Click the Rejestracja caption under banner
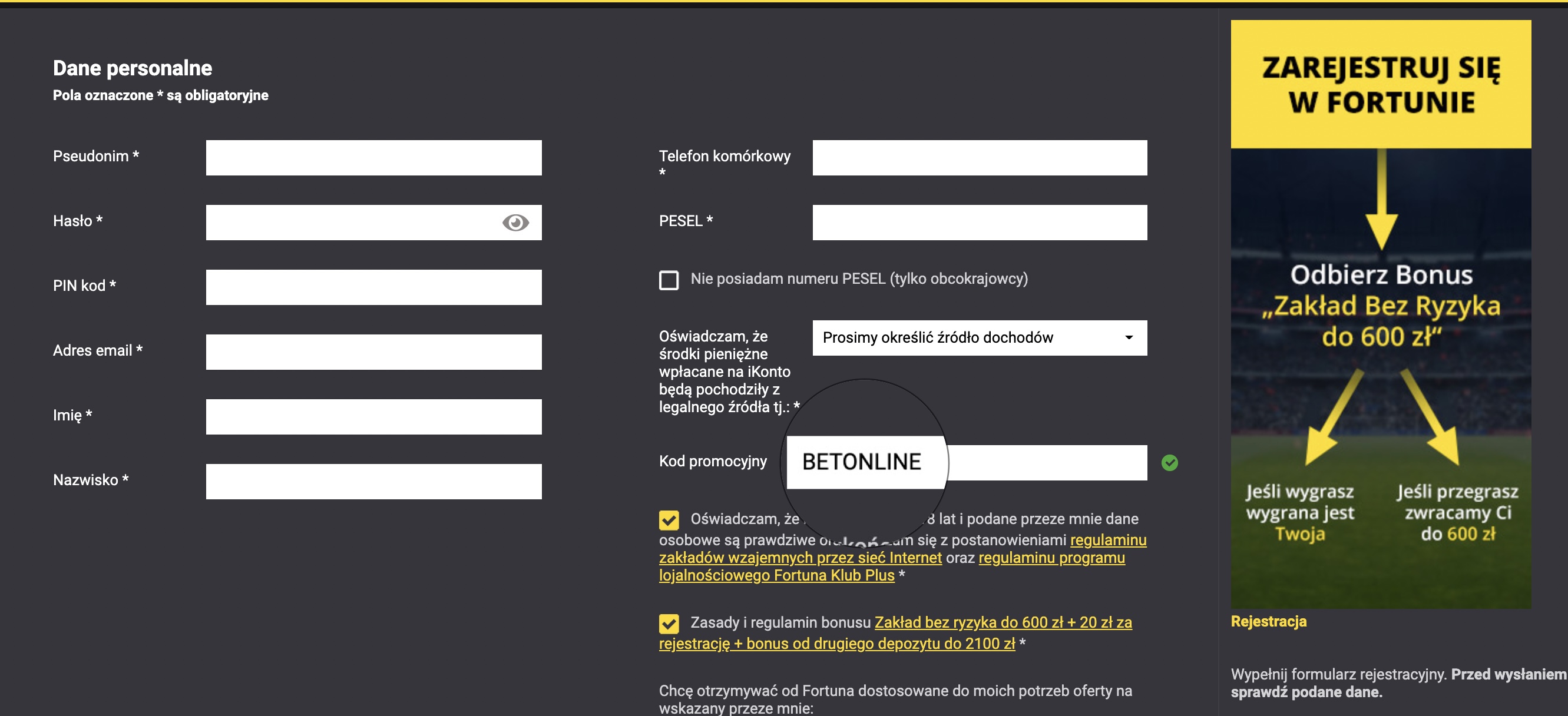Screen dimensions: 1568x716 pos(1269,621)
